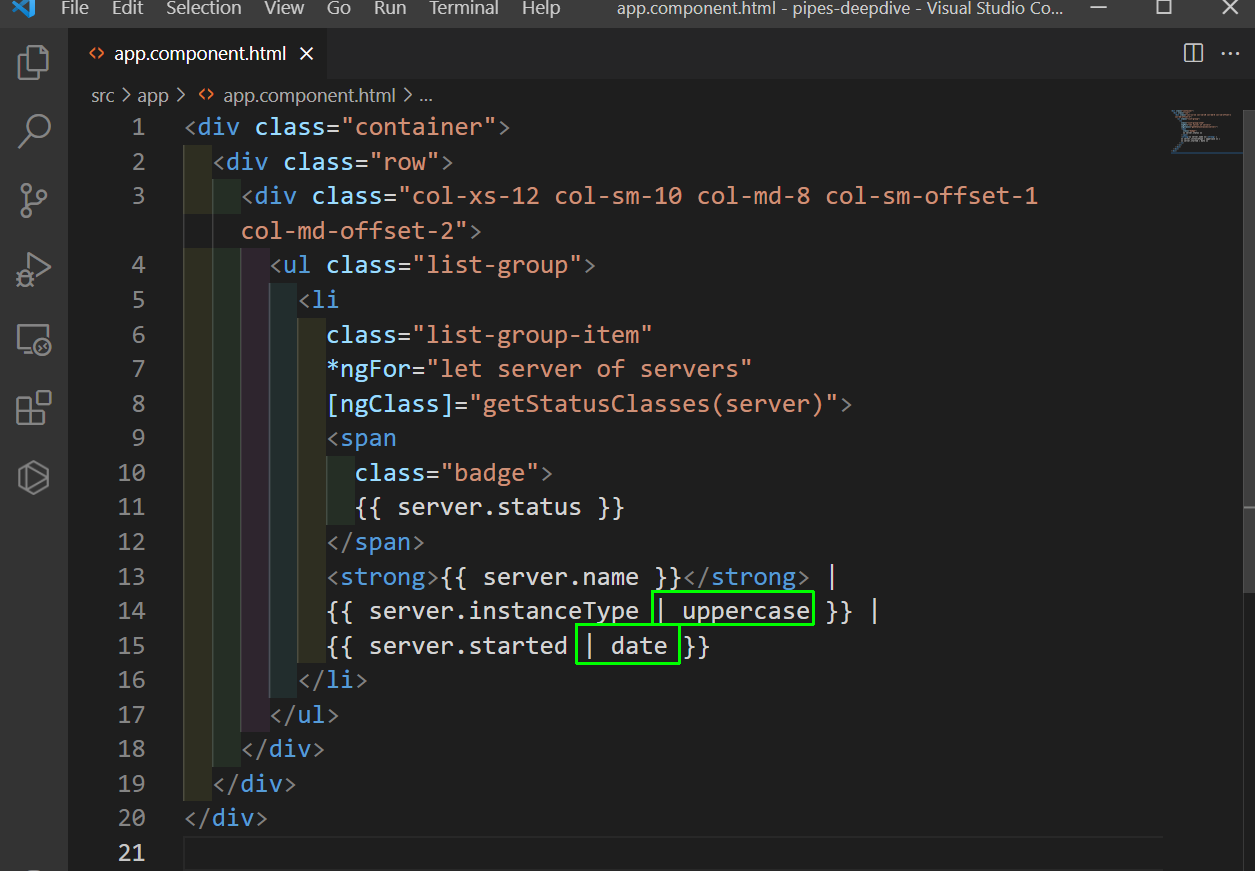The width and height of the screenshot is (1255, 871).
Task: Open the Search view in activity bar
Action: (34, 131)
